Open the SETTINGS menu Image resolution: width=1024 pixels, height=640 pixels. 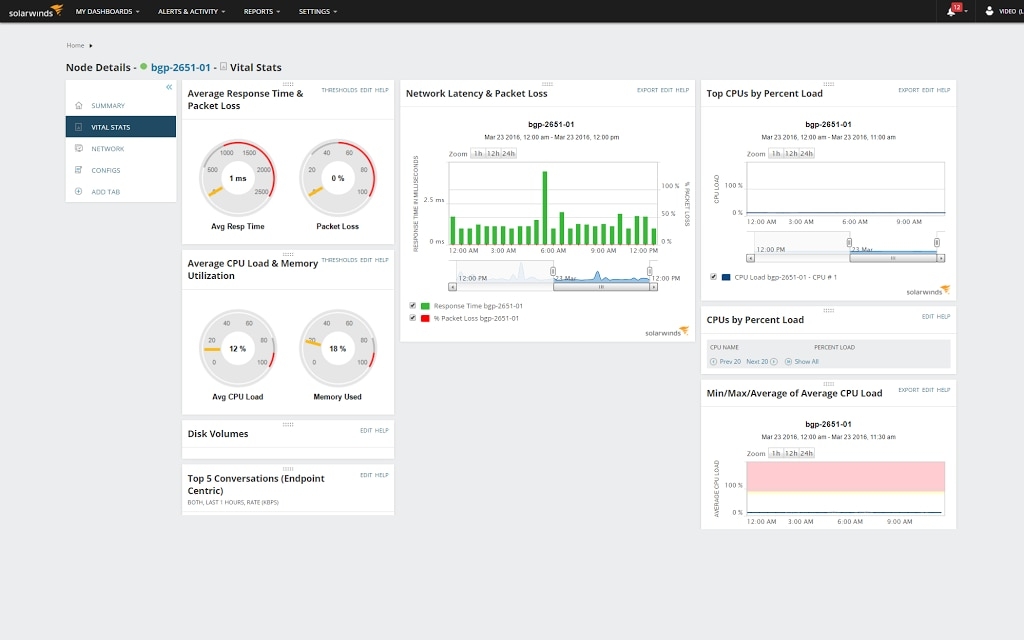pos(317,12)
